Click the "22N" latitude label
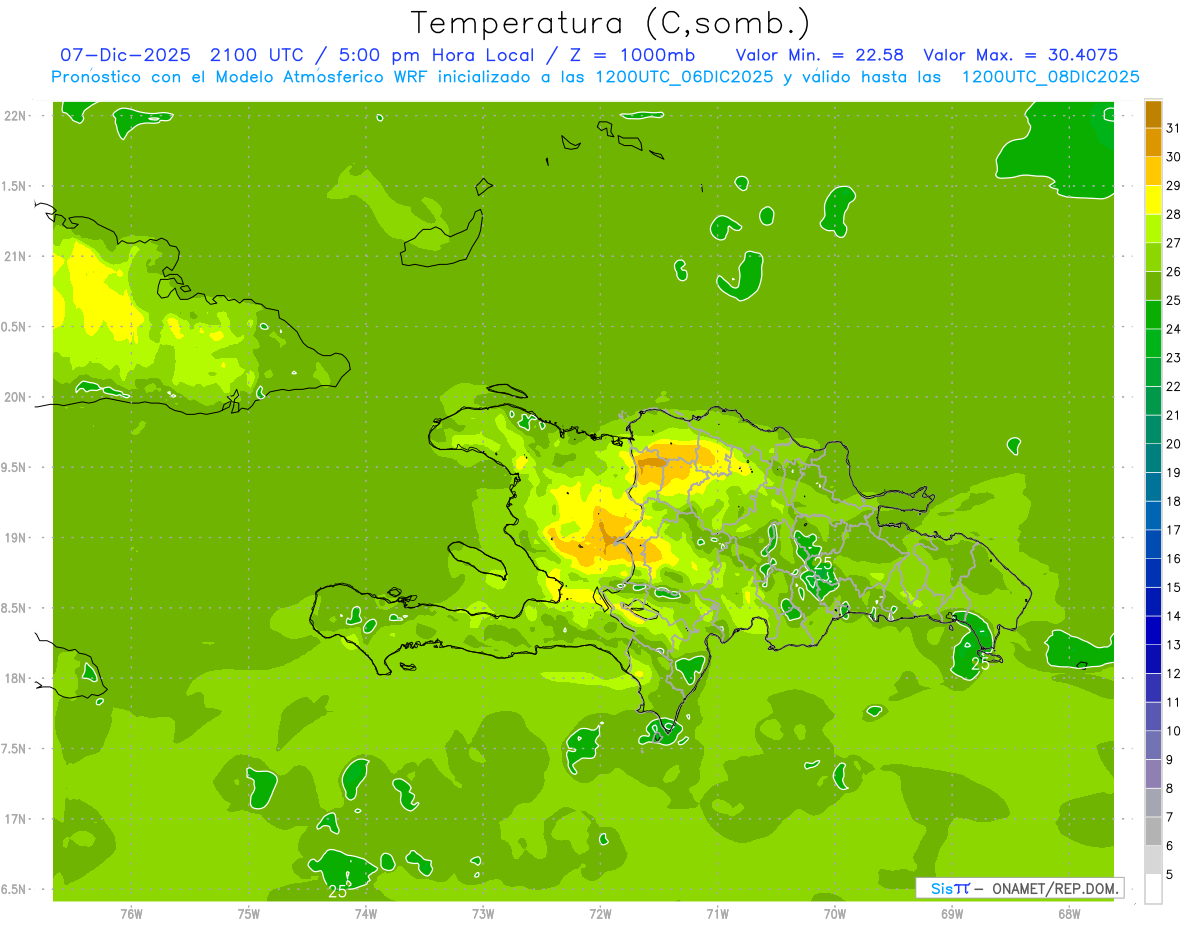1200x927 pixels. point(15,116)
